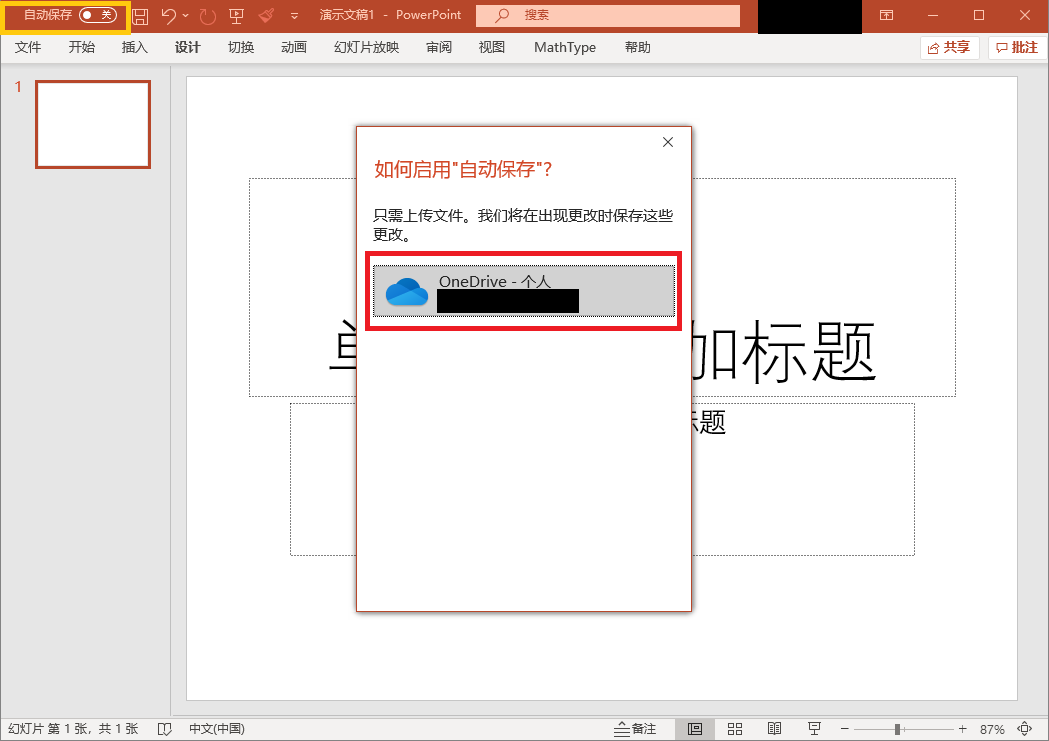This screenshot has width=1049, height=741.
Task: Click the format painter brush icon
Action: pos(266,16)
